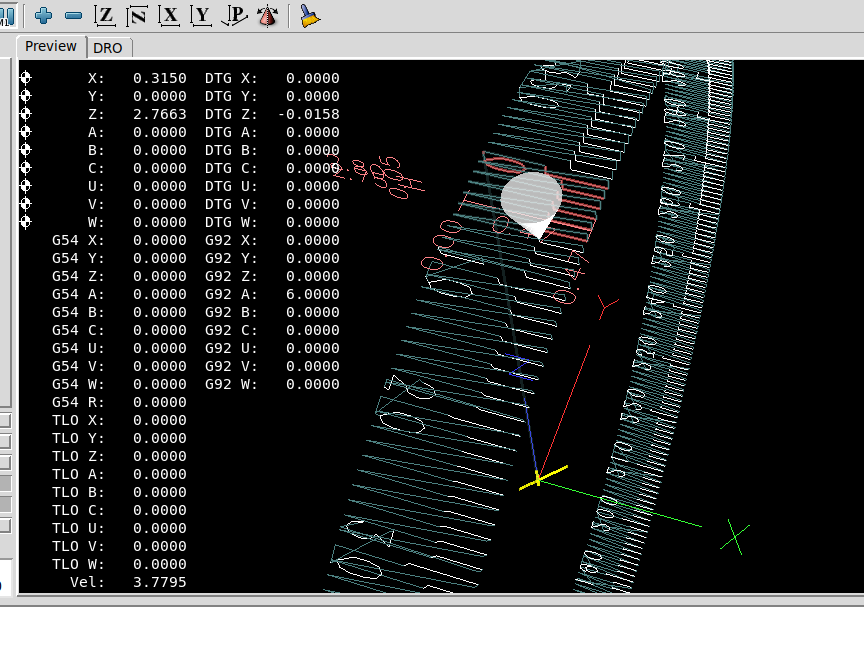
Task: Switch to X side view
Action: point(169,15)
